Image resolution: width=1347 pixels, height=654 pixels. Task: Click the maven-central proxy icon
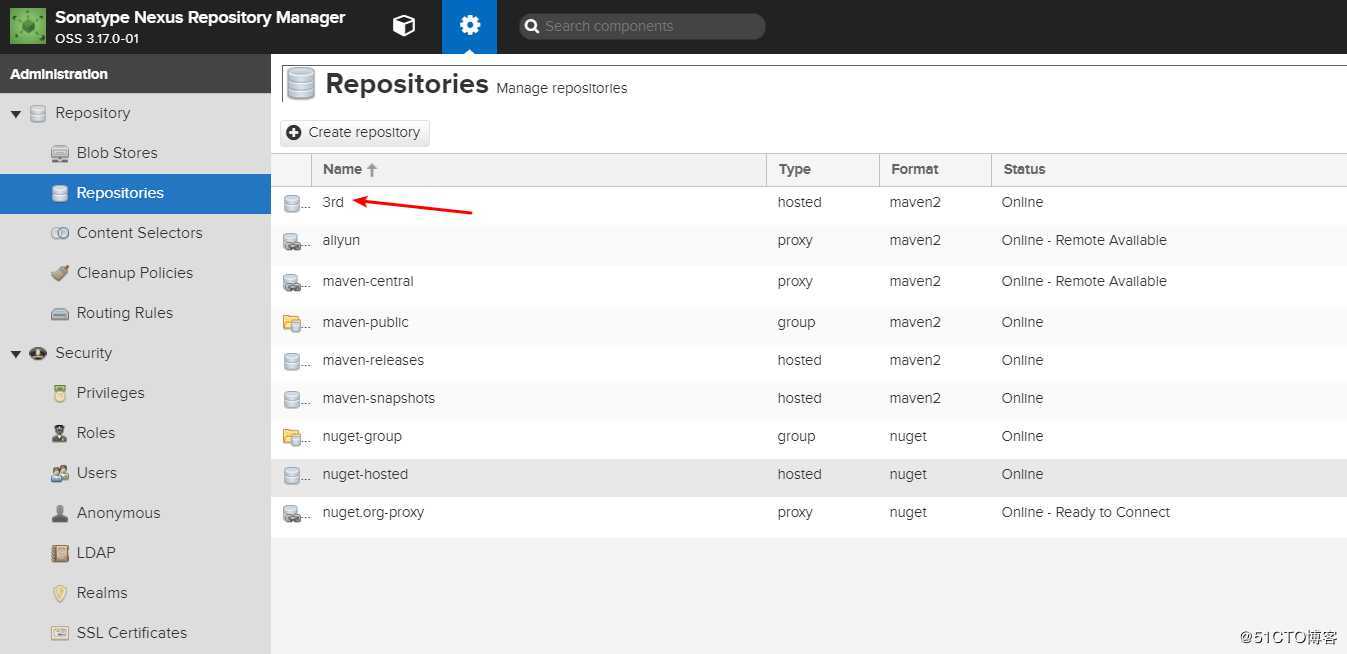pyautogui.click(x=292, y=282)
